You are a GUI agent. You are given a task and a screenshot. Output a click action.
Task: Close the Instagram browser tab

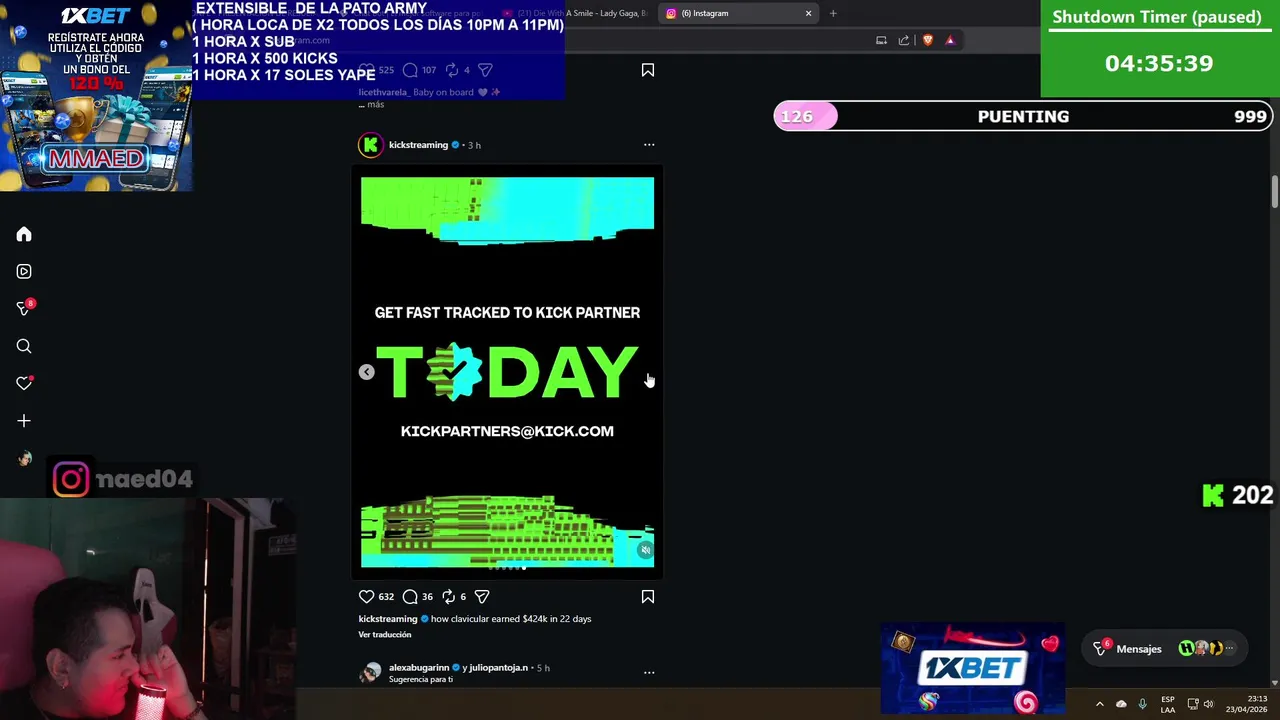tap(808, 13)
